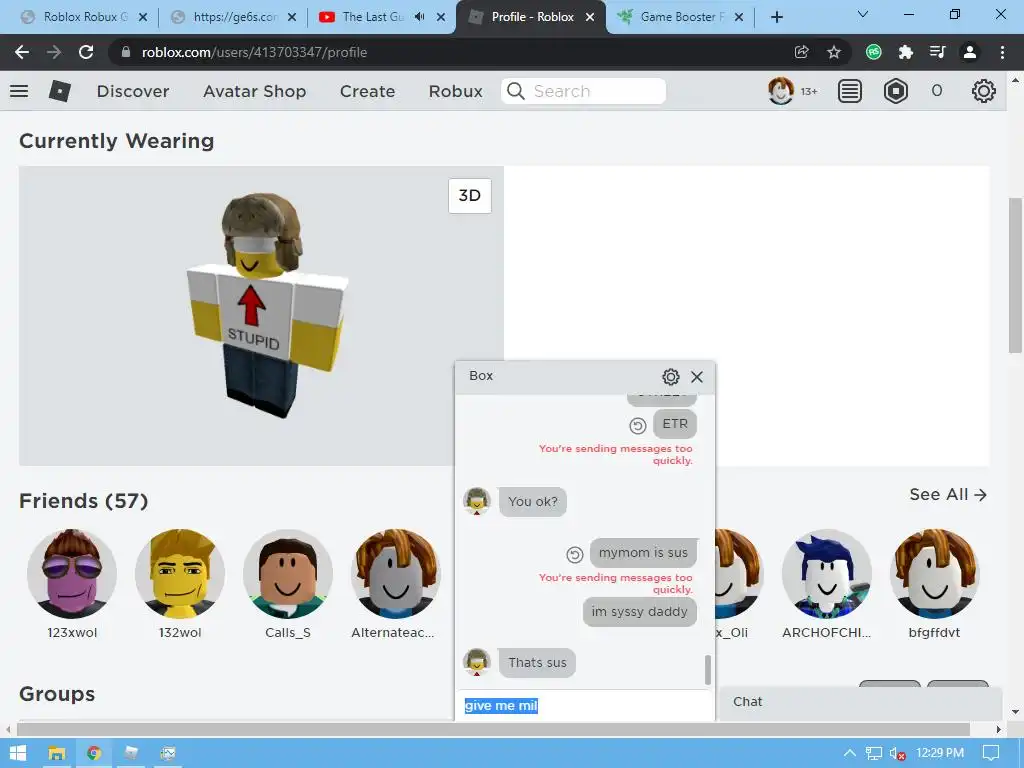1024x768 pixels.
Task: View site security lock info
Action: click(126, 52)
